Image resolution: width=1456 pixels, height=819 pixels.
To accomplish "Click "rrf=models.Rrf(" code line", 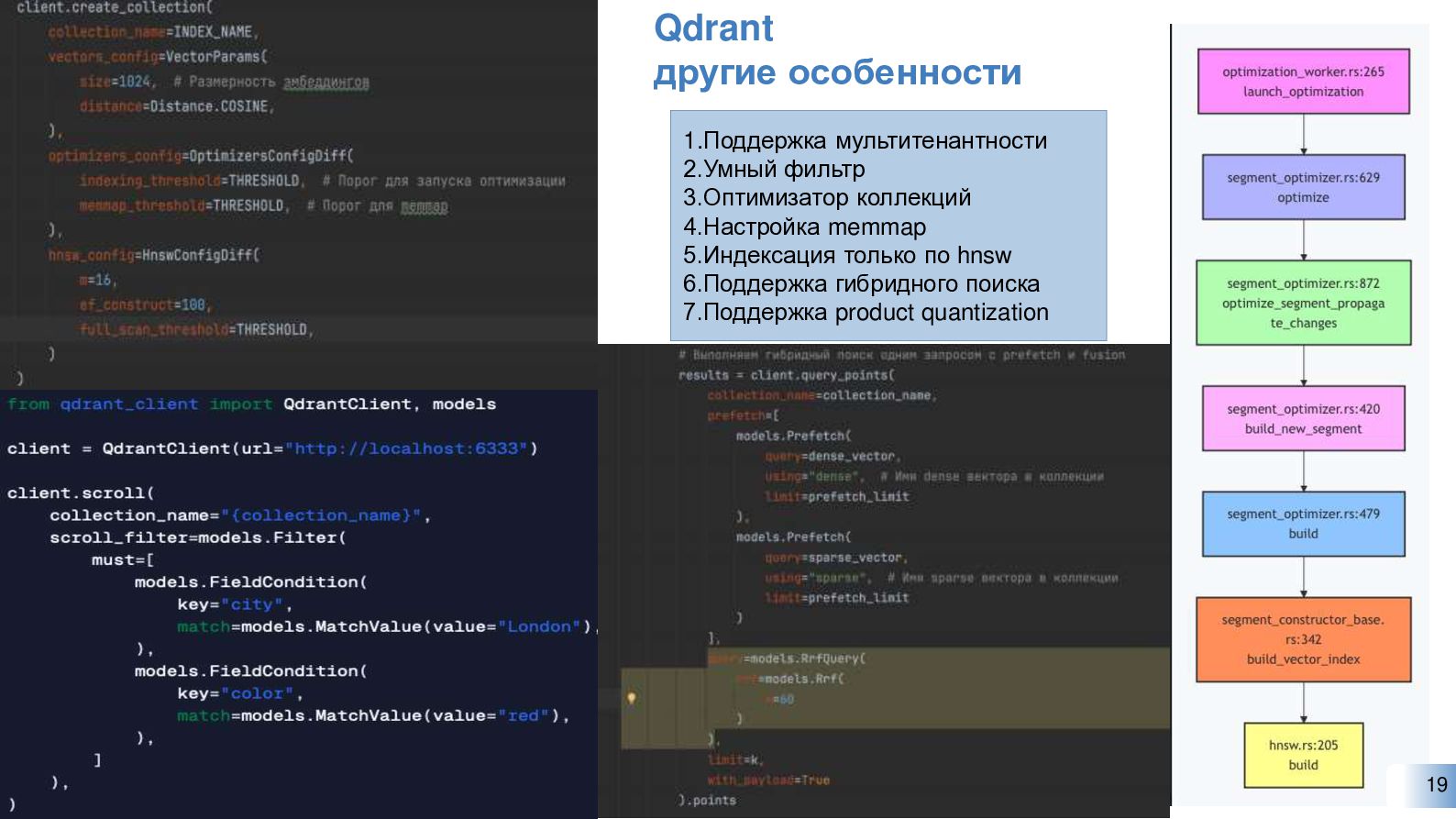I will pyautogui.click(x=789, y=679).
